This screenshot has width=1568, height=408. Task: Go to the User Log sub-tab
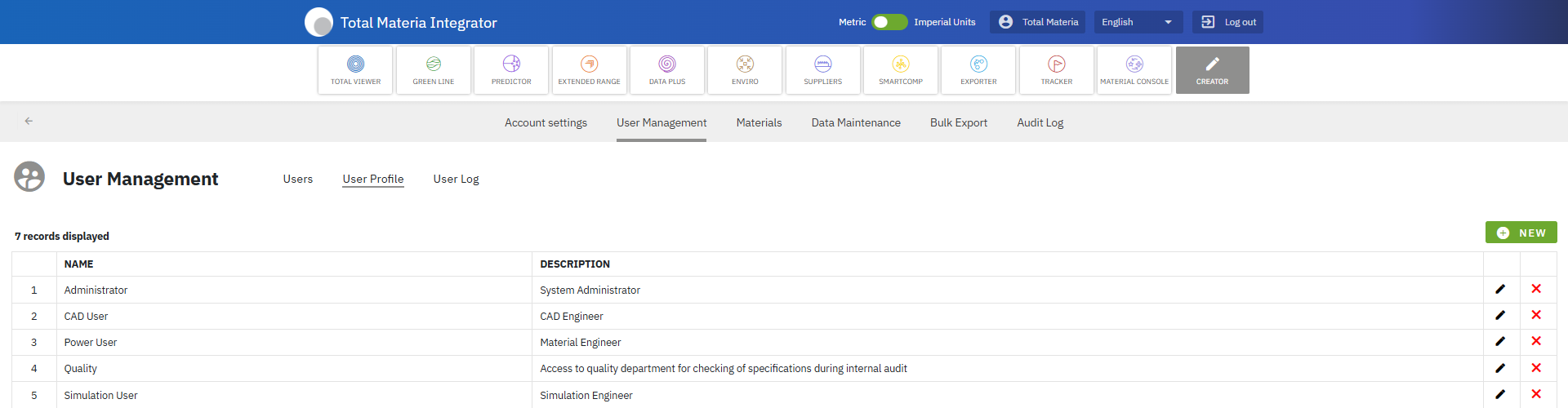(x=456, y=179)
